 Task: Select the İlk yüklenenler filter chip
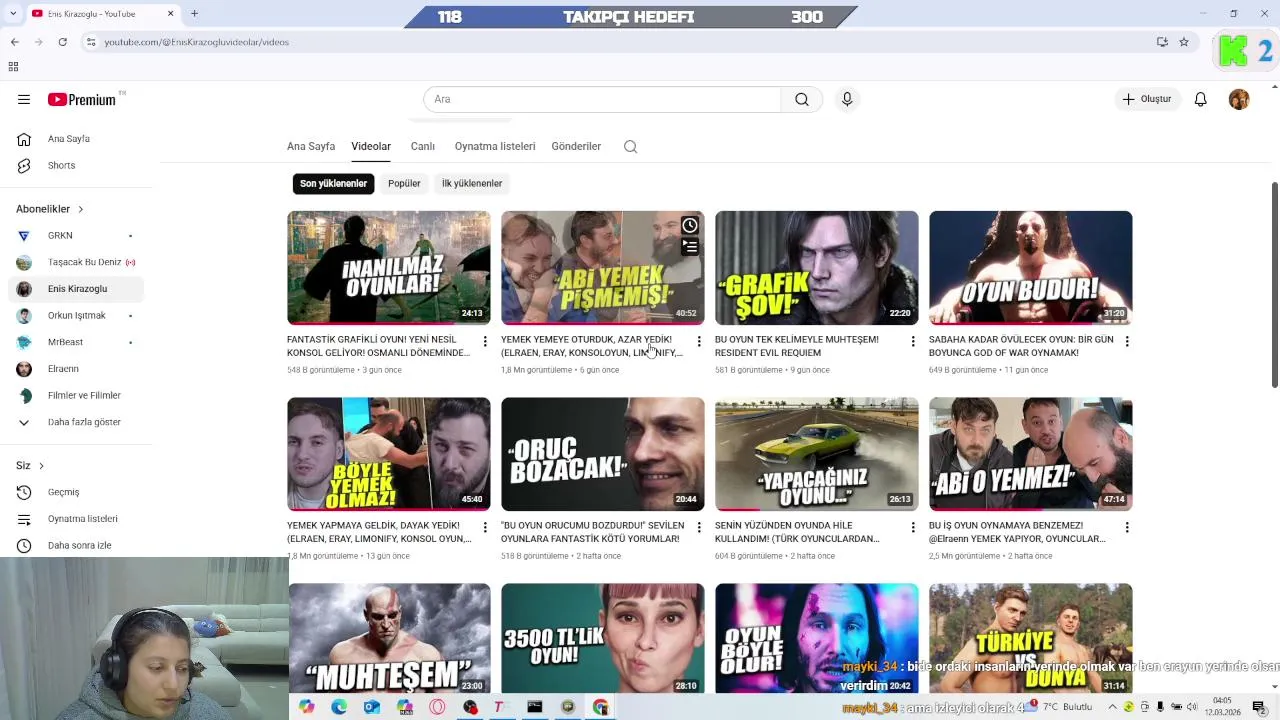pos(472,183)
